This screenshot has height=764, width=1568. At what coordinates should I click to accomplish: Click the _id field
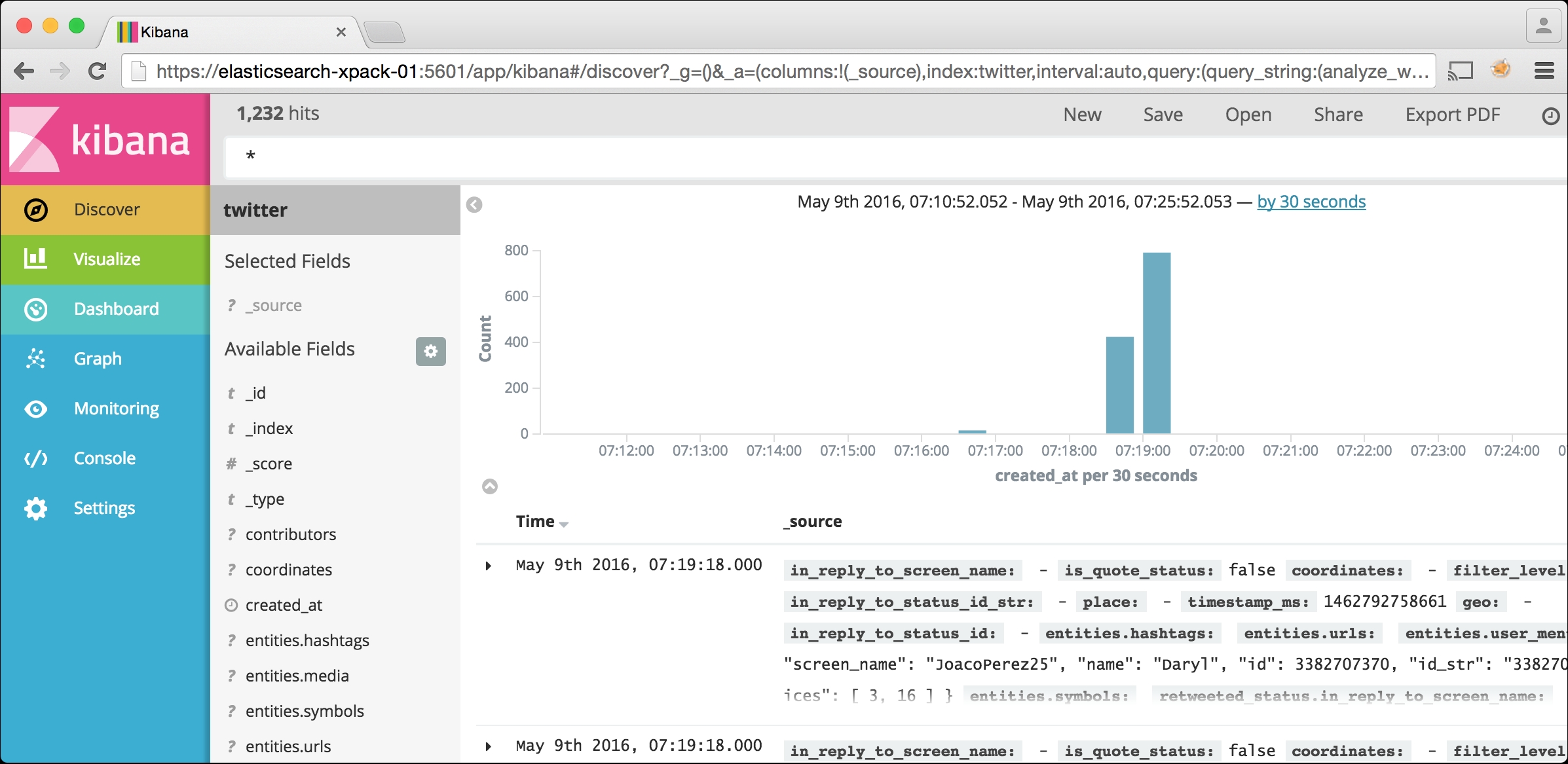coord(255,393)
